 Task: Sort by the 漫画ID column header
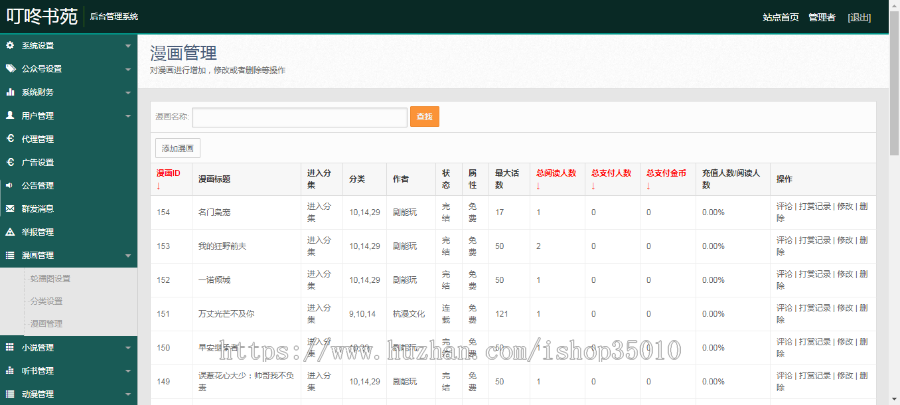(168, 179)
